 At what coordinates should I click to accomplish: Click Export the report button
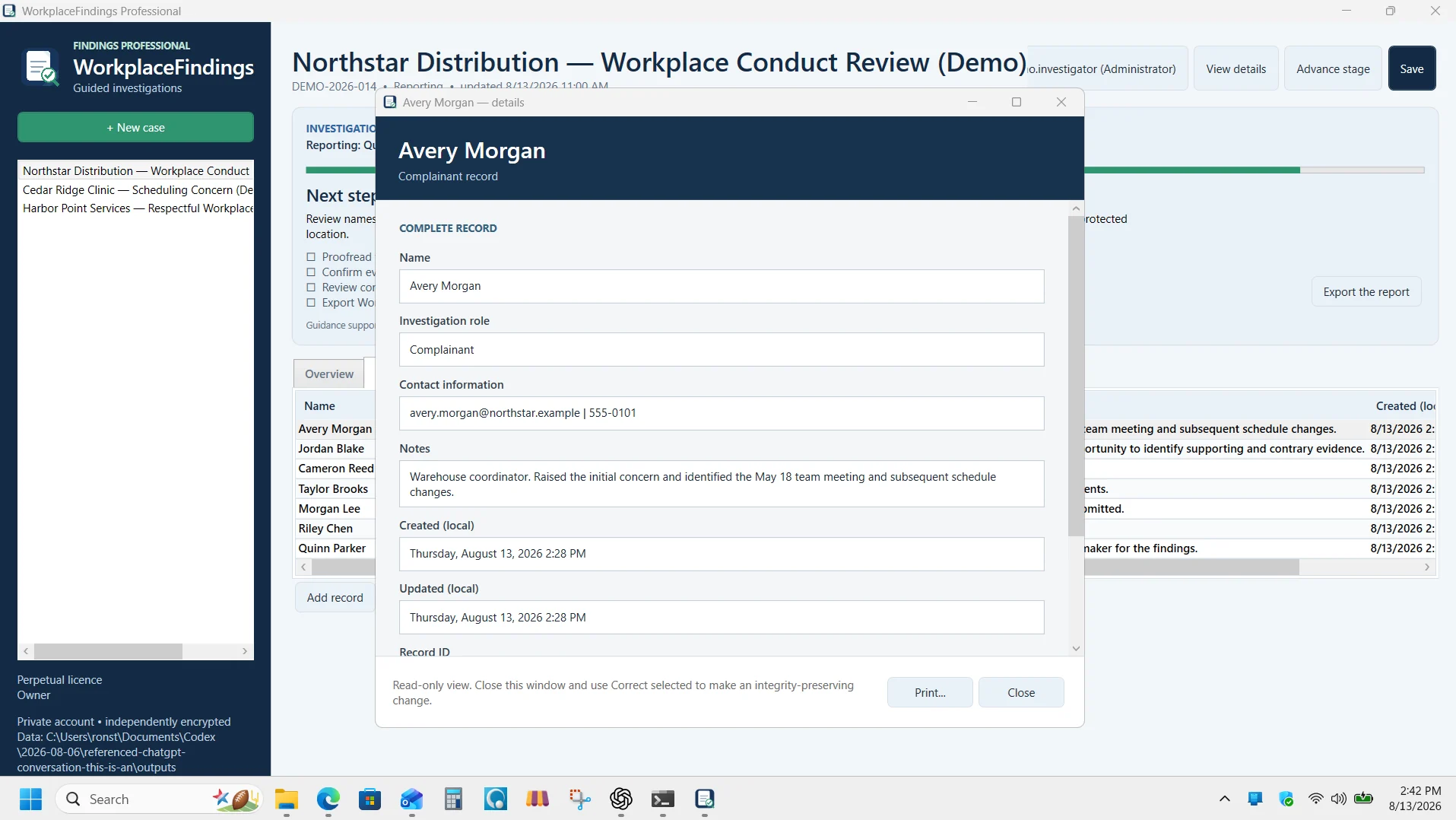coord(1366,292)
